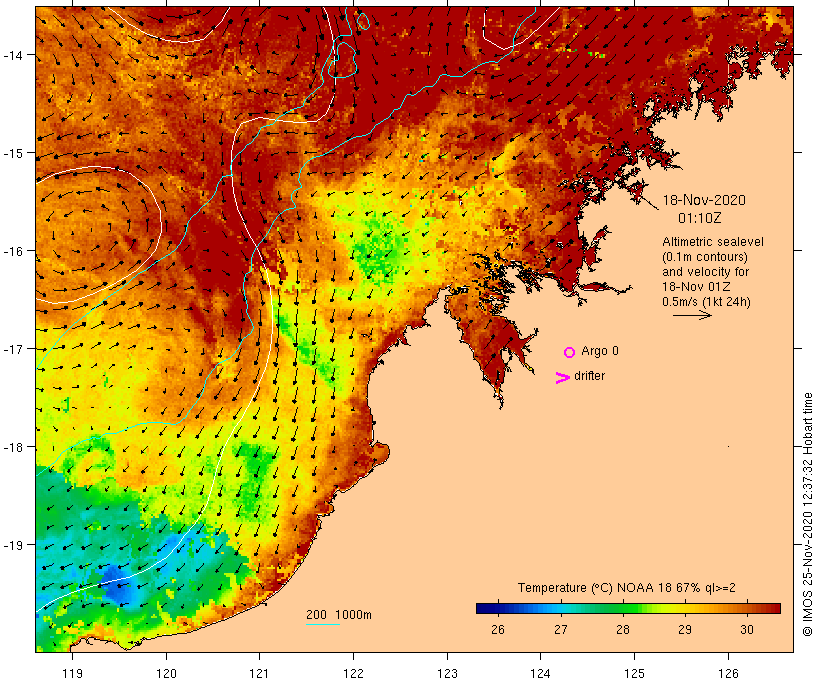
Task: Click the latitude label -17
Action: click(12, 348)
